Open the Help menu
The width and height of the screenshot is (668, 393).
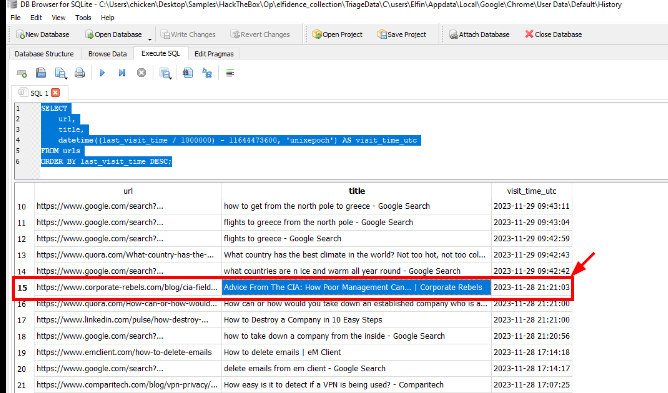coord(107,17)
